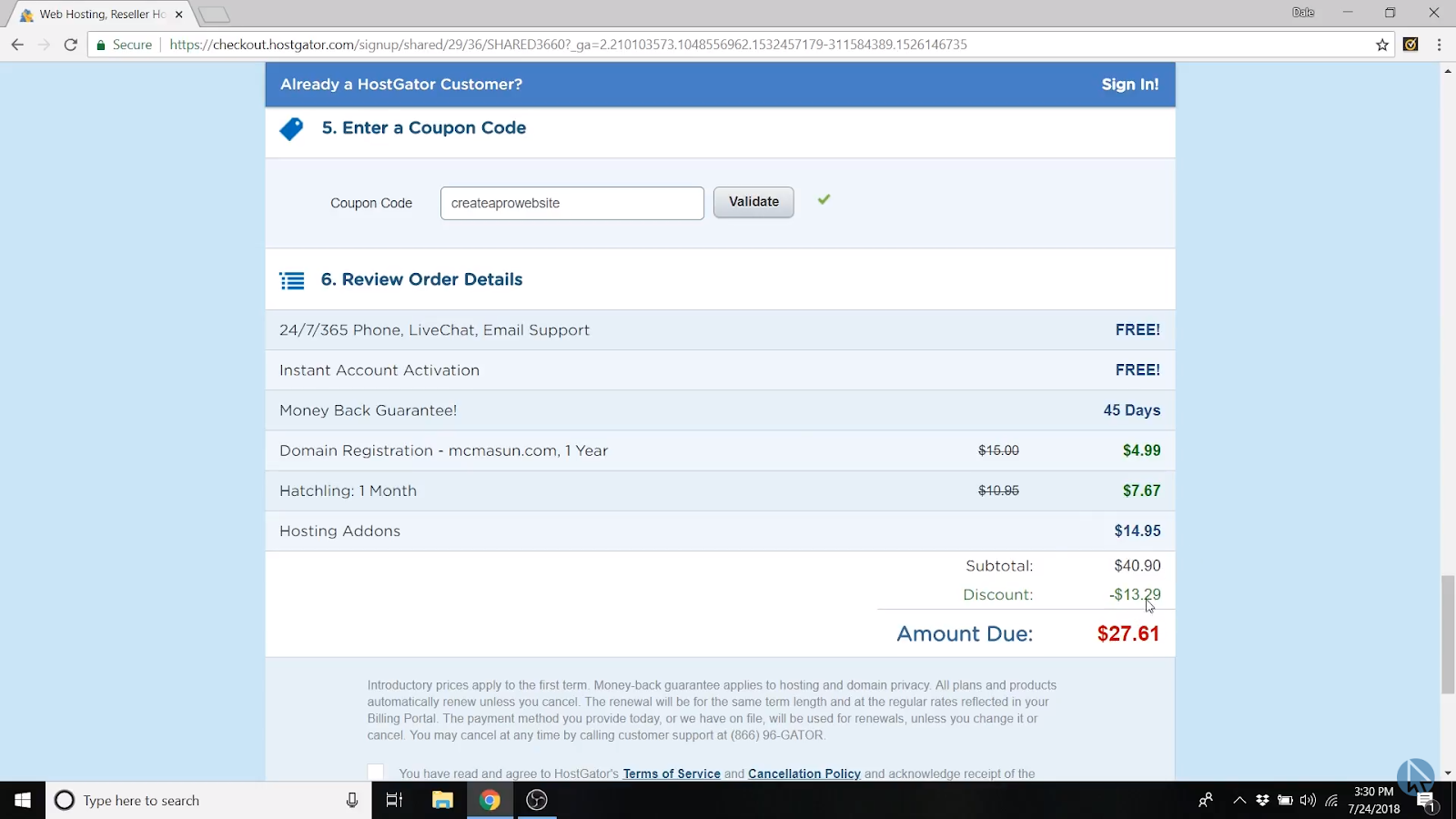Click the Dale profile name in the title bar
This screenshot has height=819, width=1456.
tap(1303, 13)
